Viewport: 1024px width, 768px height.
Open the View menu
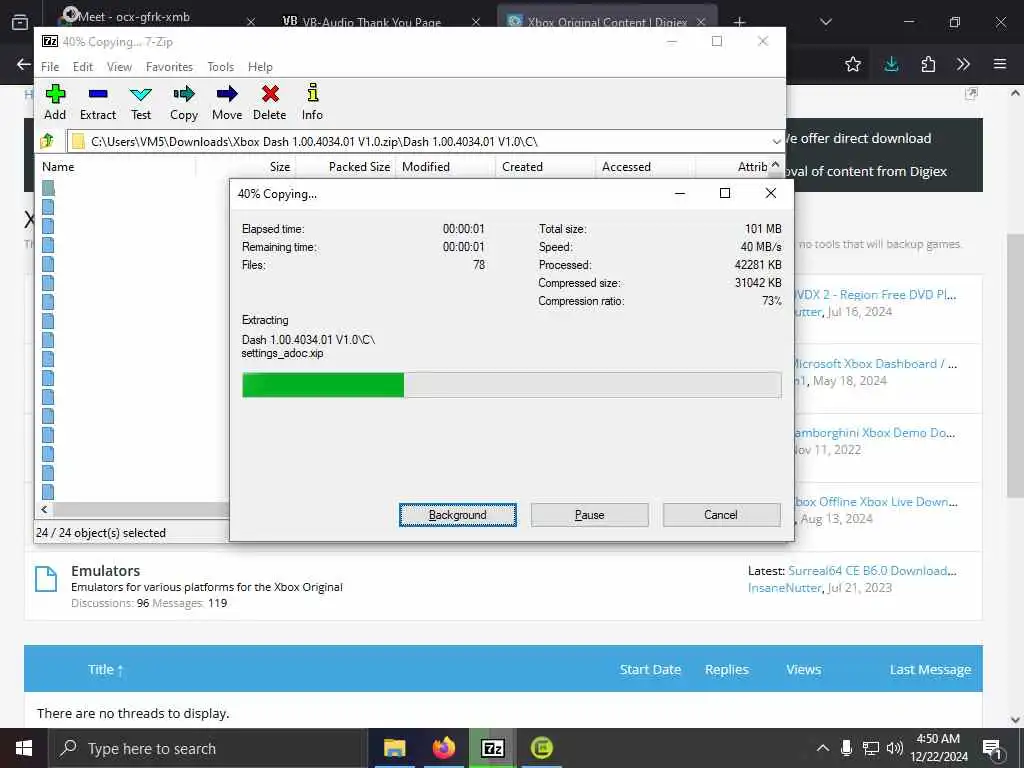point(120,67)
